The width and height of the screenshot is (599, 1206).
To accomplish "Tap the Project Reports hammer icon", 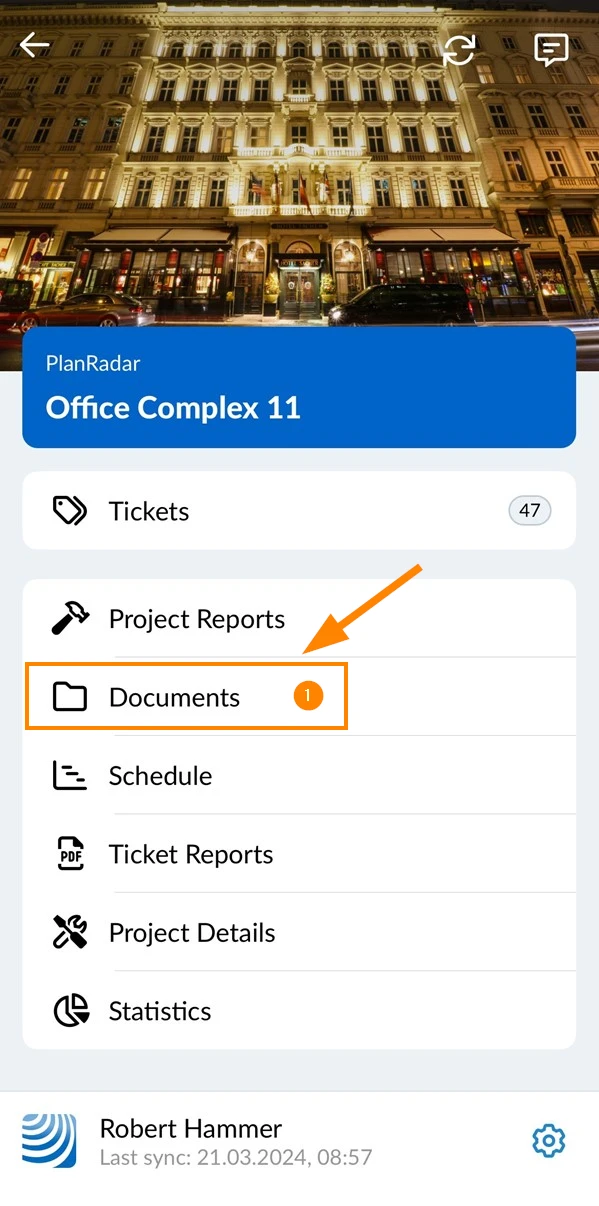I will pos(70,619).
